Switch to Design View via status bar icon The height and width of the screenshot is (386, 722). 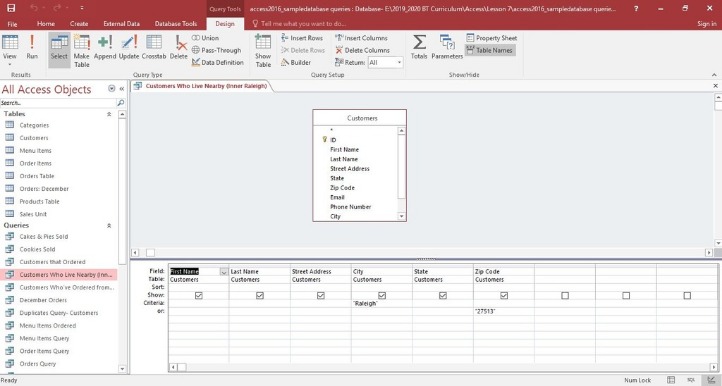pyautogui.click(x=711, y=380)
